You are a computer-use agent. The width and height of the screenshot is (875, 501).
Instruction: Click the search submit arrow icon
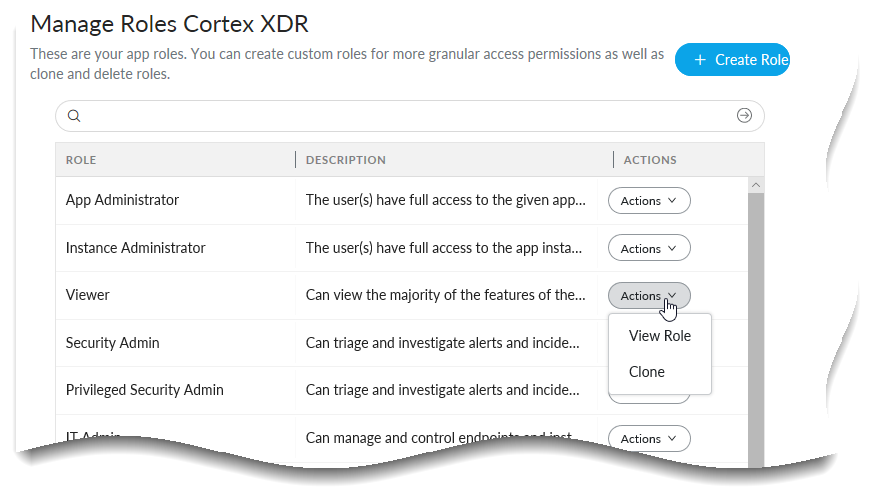coord(744,116)
